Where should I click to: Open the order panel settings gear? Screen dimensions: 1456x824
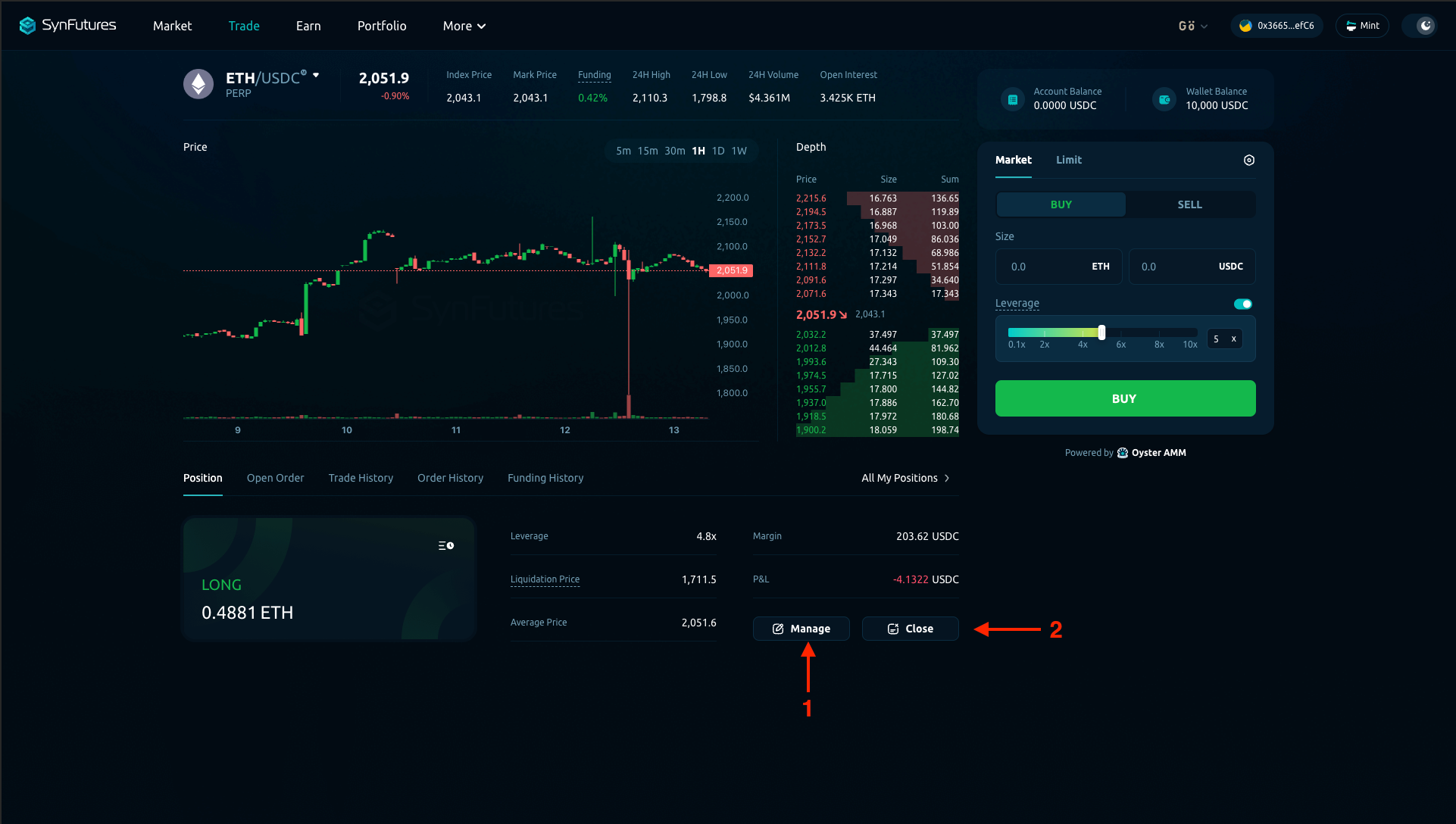point(1248,160)
